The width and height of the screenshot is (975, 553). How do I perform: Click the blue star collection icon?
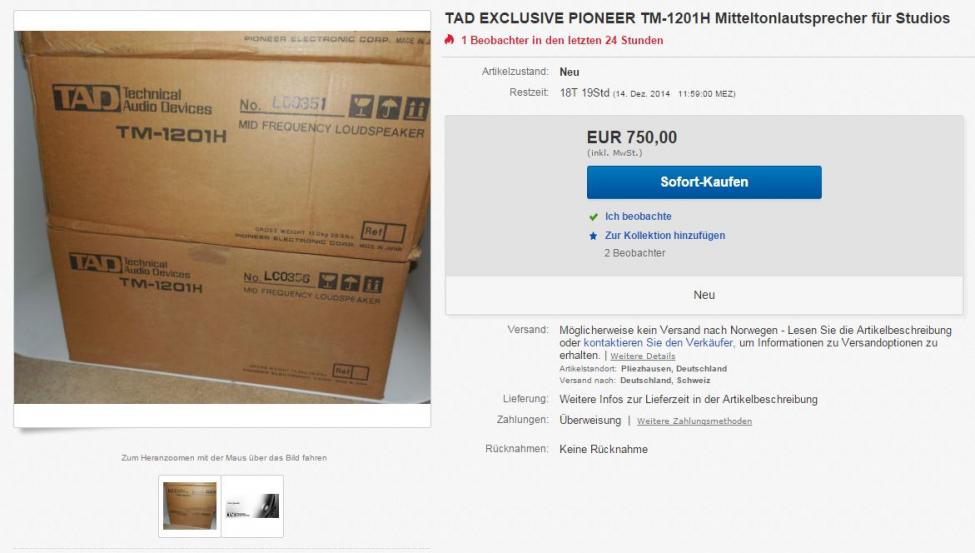pos(593,236)
